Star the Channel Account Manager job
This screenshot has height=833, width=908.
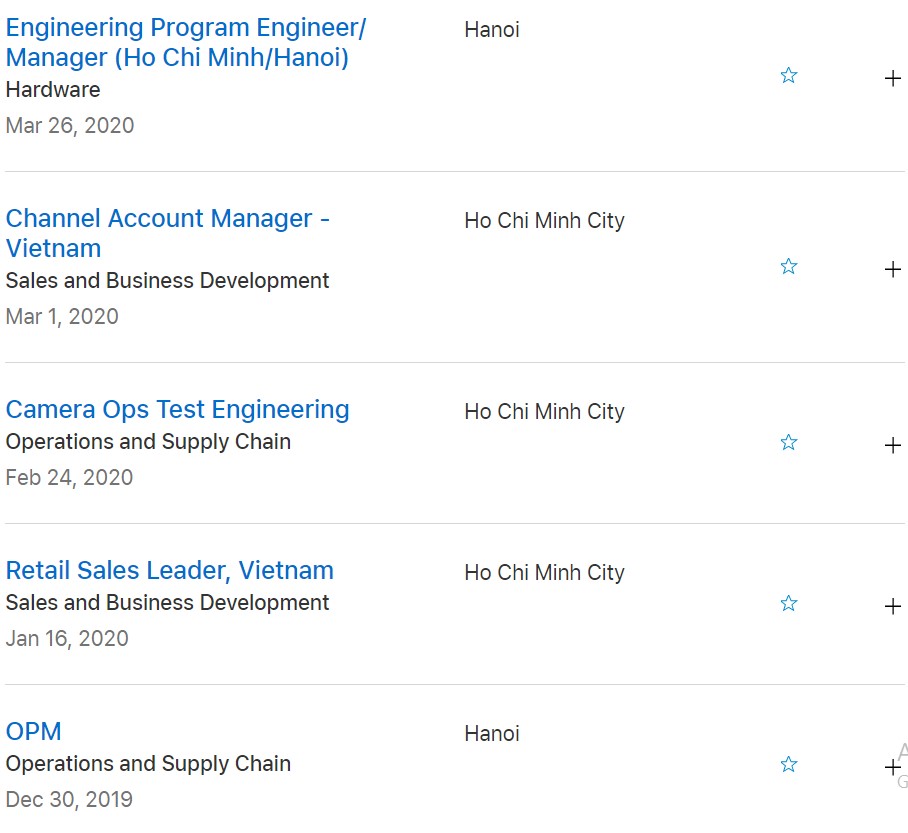tap(788, 267)
